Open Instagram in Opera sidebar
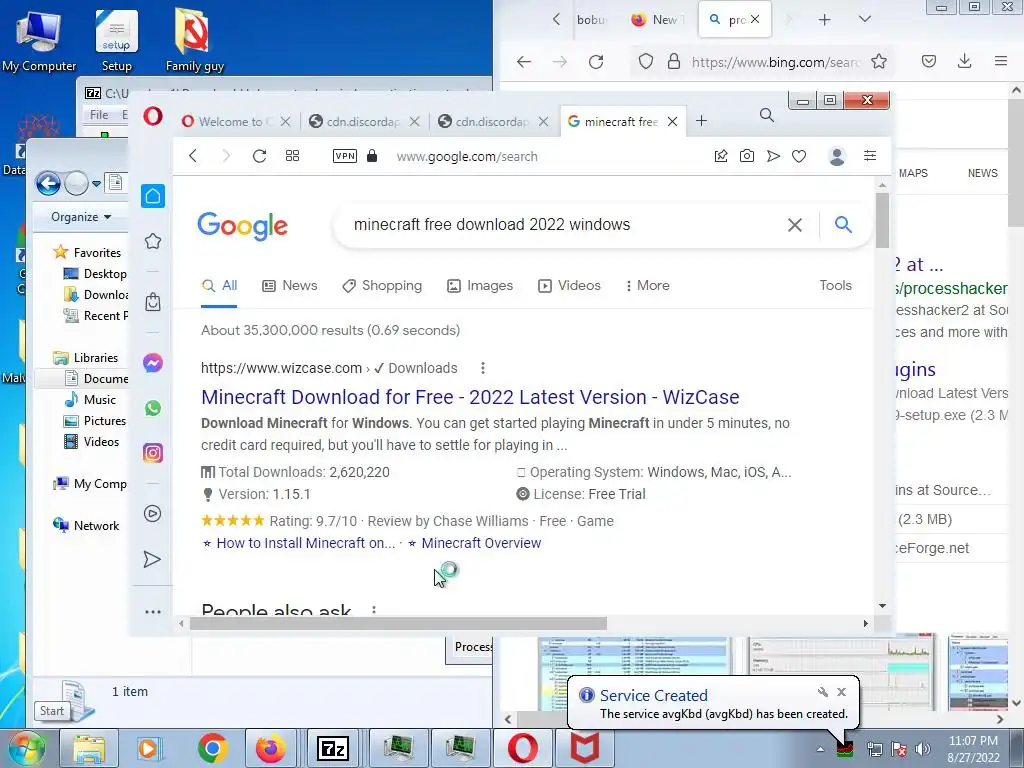Image resolution: width=1024 pixels, height=768 pixels. (153, 453)
